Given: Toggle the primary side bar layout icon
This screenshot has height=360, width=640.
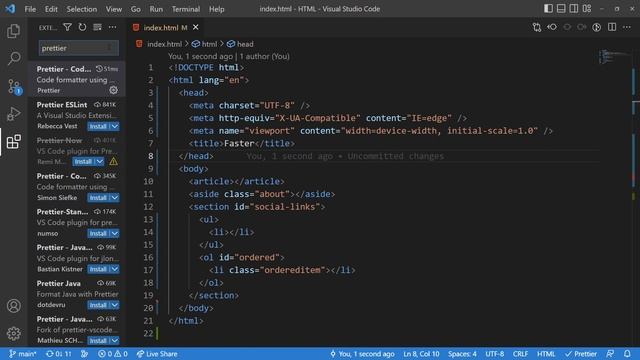Looking at the screenshot, I should (548, 9).
